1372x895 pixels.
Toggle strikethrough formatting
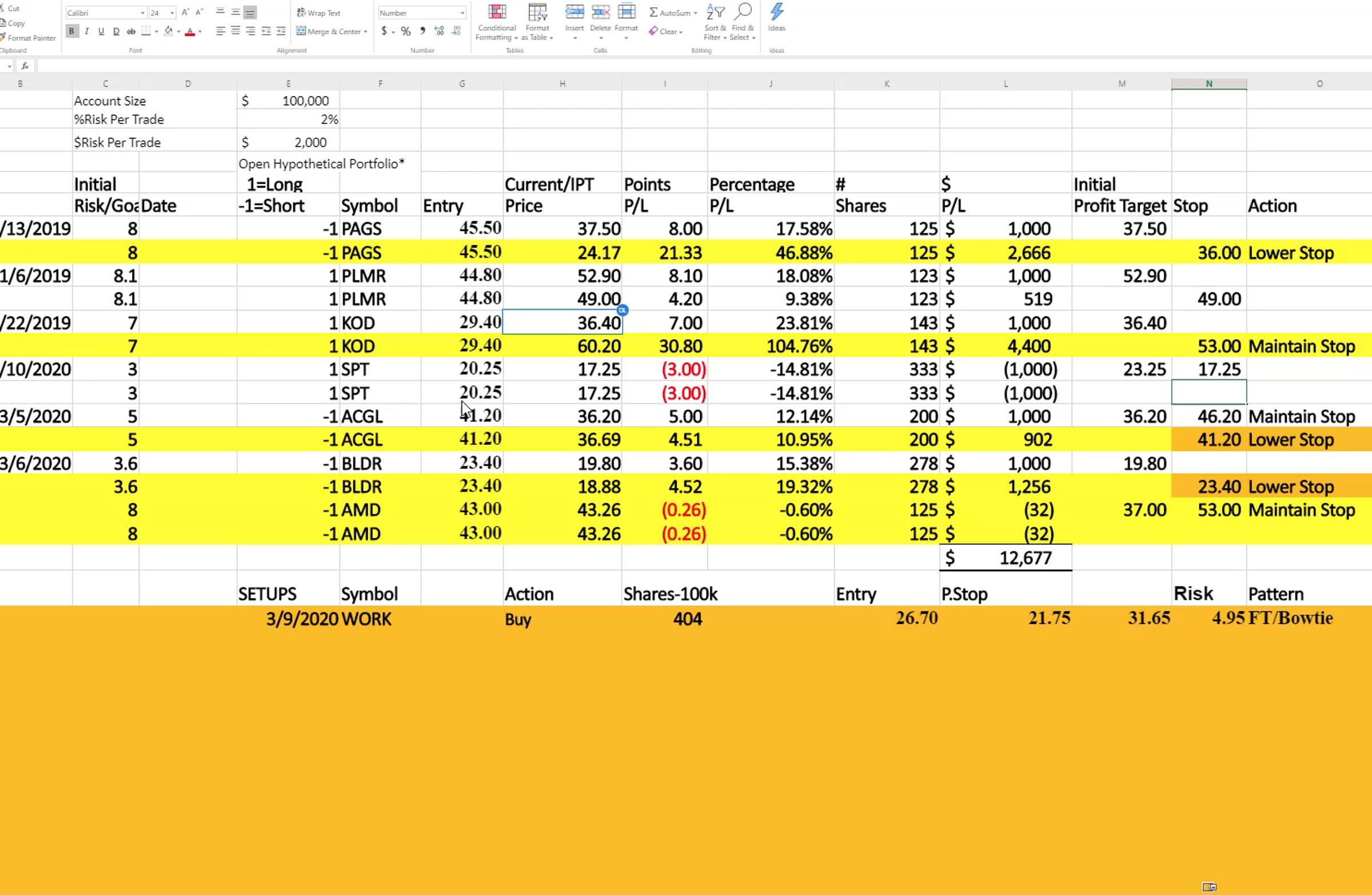click(131, 31)
